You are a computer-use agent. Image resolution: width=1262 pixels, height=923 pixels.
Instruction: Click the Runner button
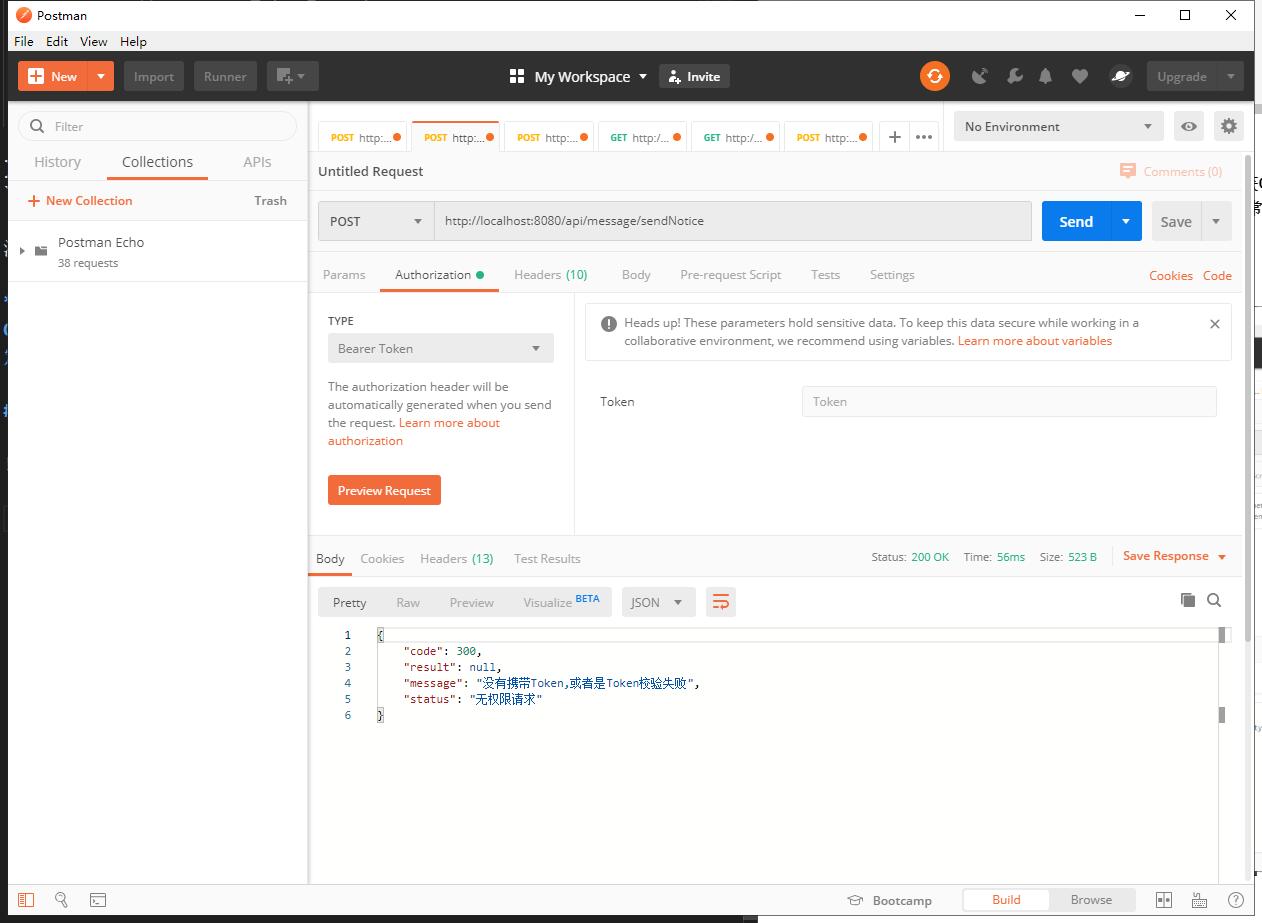tap(225, 76)
